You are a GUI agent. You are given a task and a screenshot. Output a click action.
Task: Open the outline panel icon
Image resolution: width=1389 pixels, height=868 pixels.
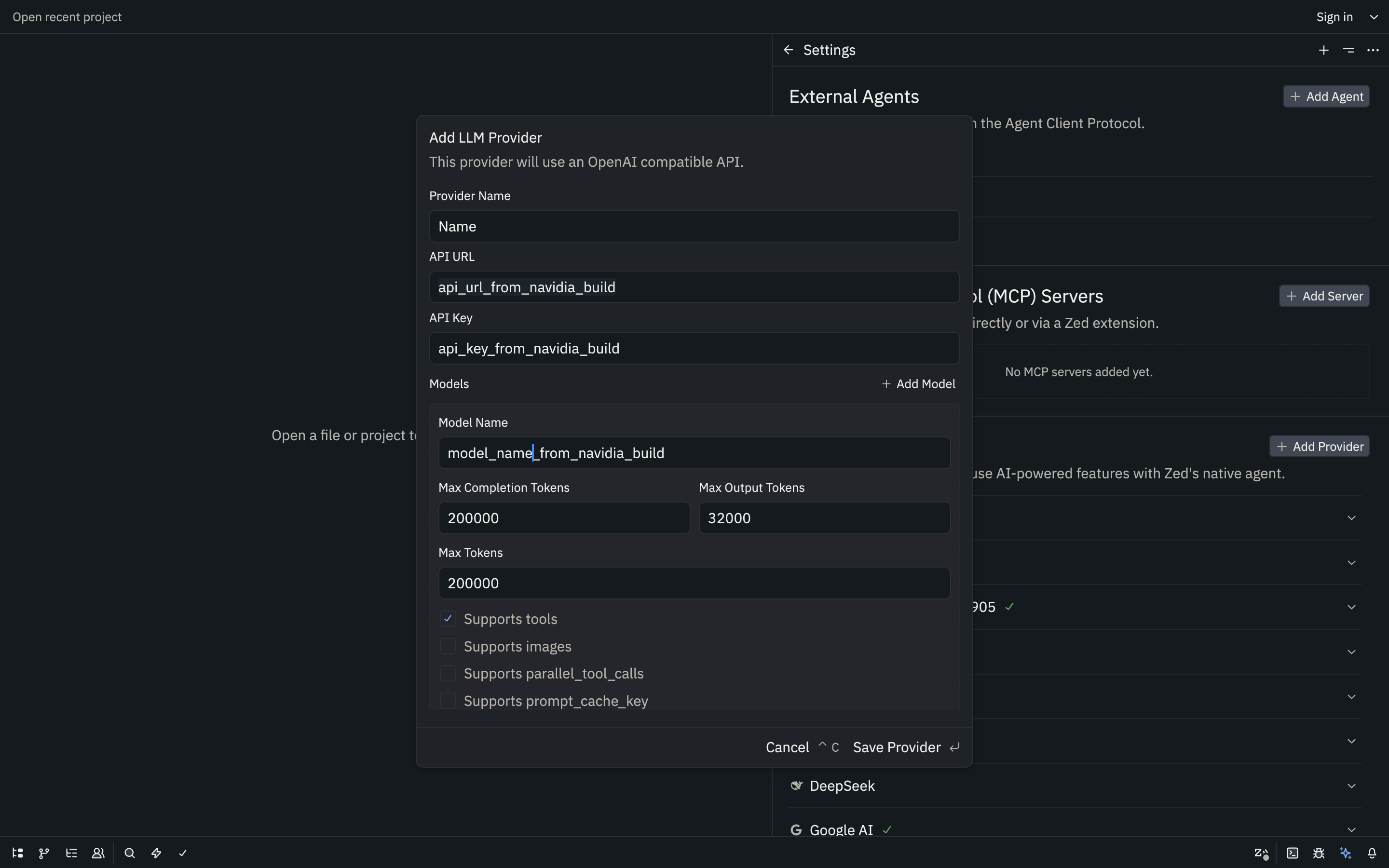point(71,853)
